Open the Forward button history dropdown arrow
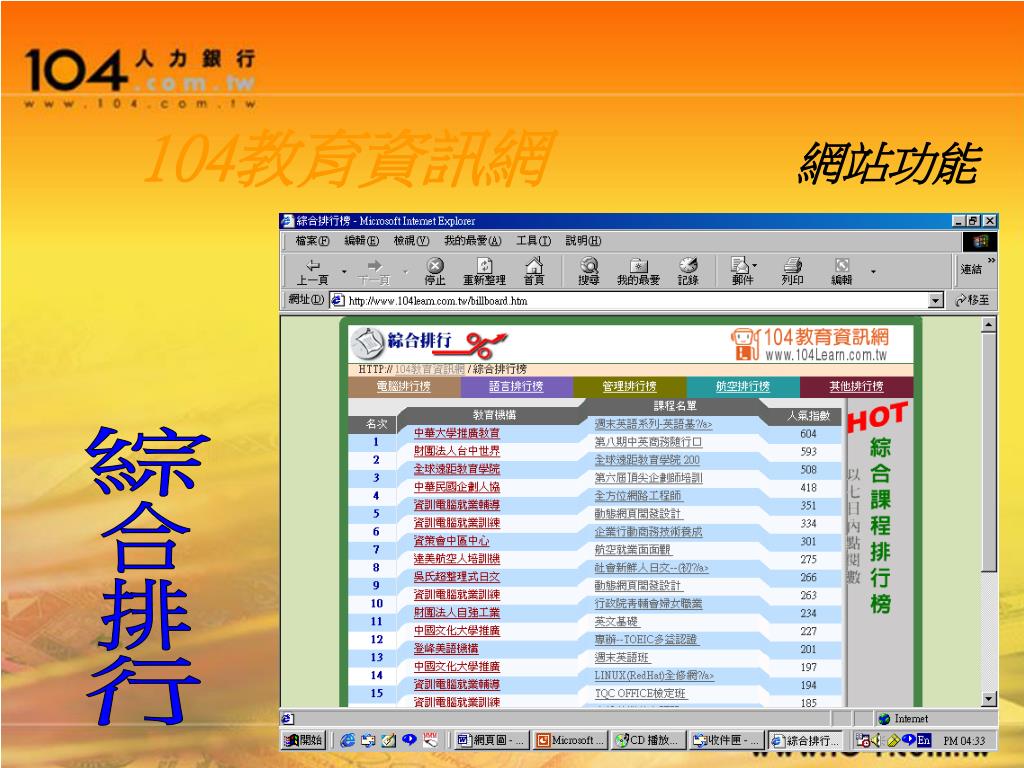Screen dimensions: 1024x768 point(406,271)
